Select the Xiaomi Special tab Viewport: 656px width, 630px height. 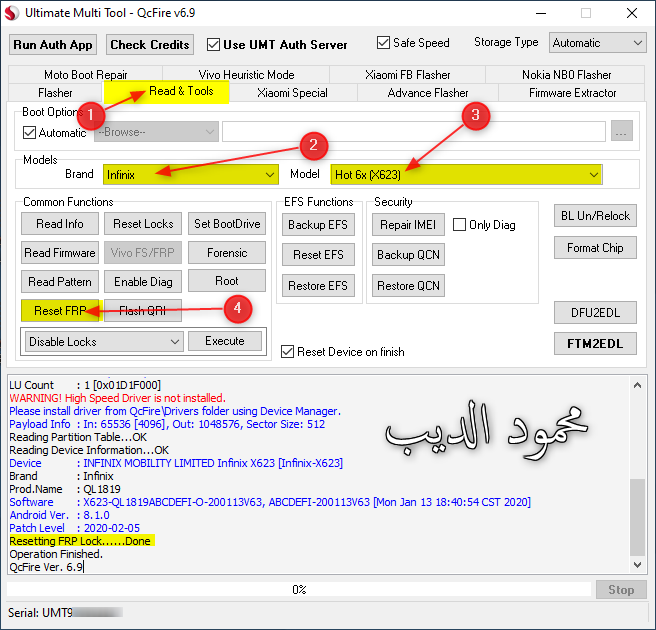click(292, 92)
